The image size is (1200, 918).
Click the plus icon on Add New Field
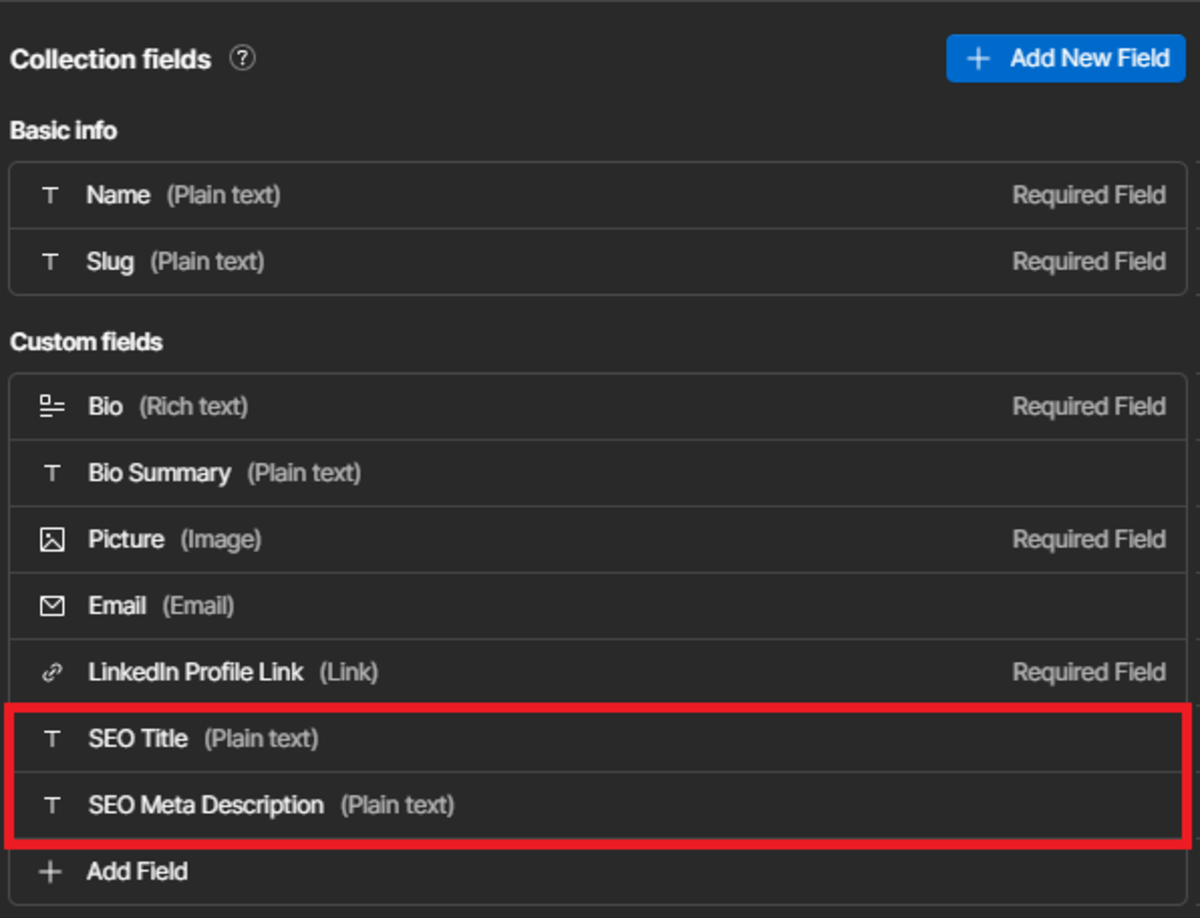click(x=978, y=58)
